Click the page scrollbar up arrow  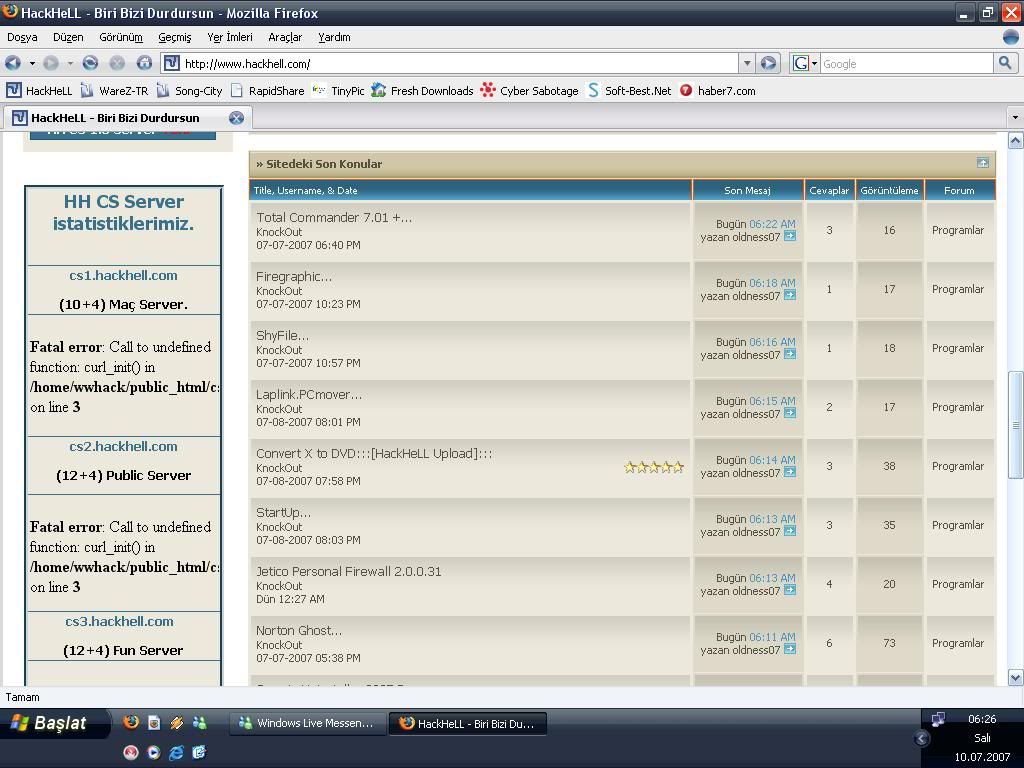coord(1015,140)
